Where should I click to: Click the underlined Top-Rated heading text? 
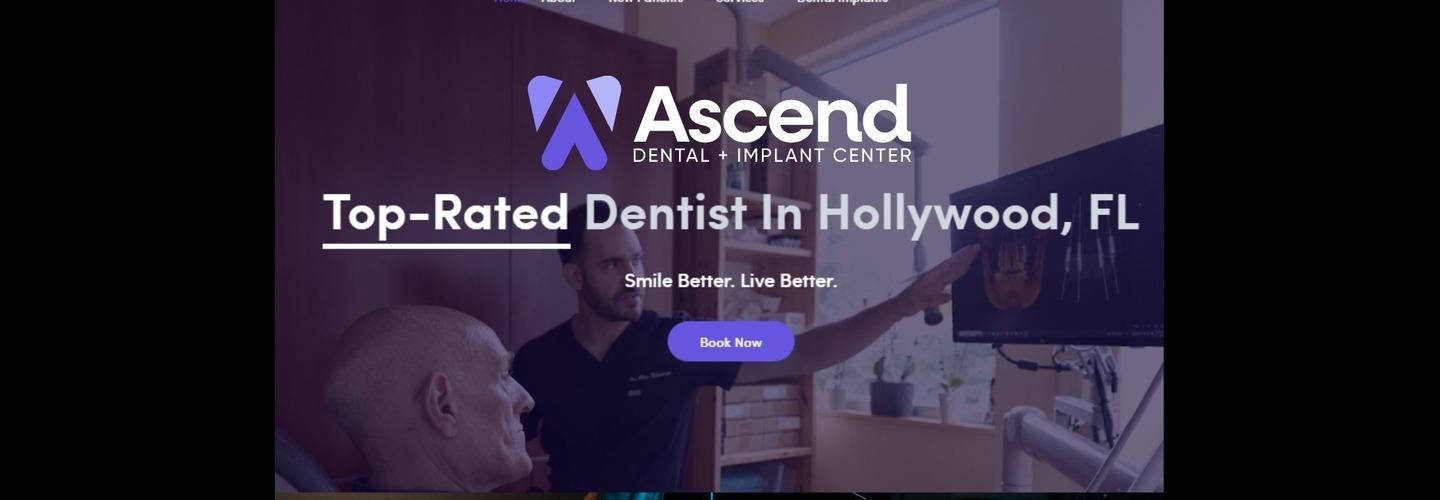click(446, 215)
